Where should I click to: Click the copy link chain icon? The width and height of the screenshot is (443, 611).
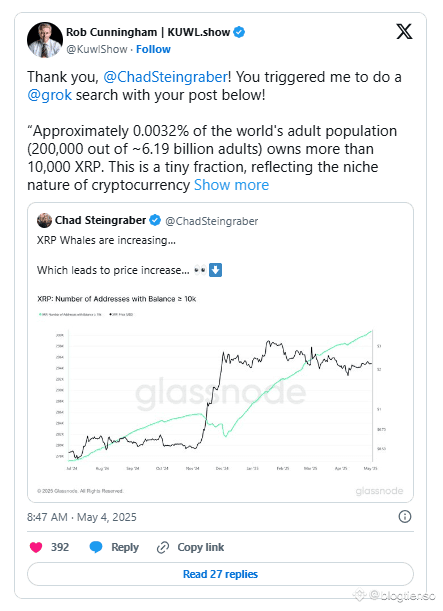[x=163, y=547]
